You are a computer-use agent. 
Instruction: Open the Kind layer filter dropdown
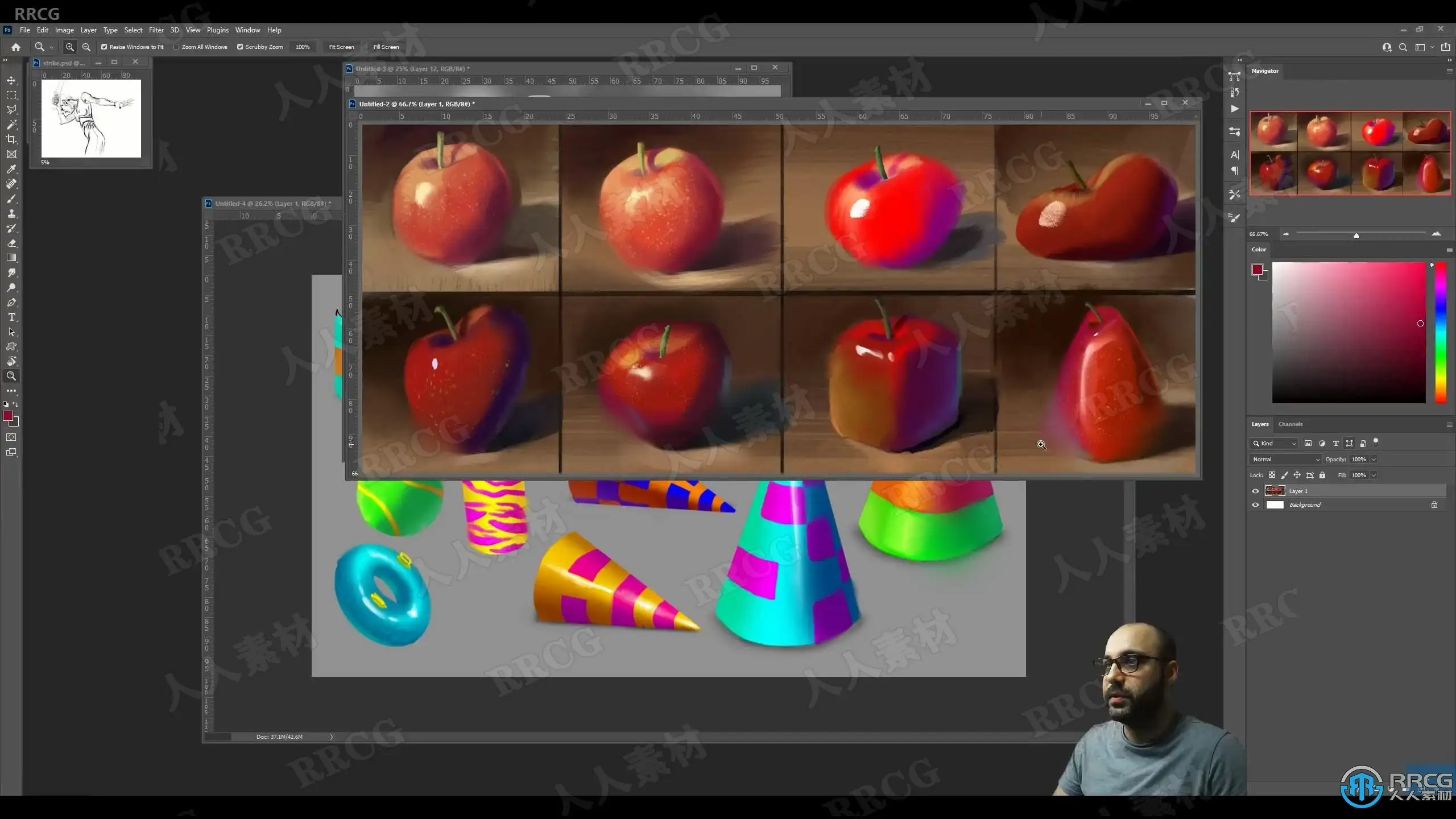coord(1274,443)
